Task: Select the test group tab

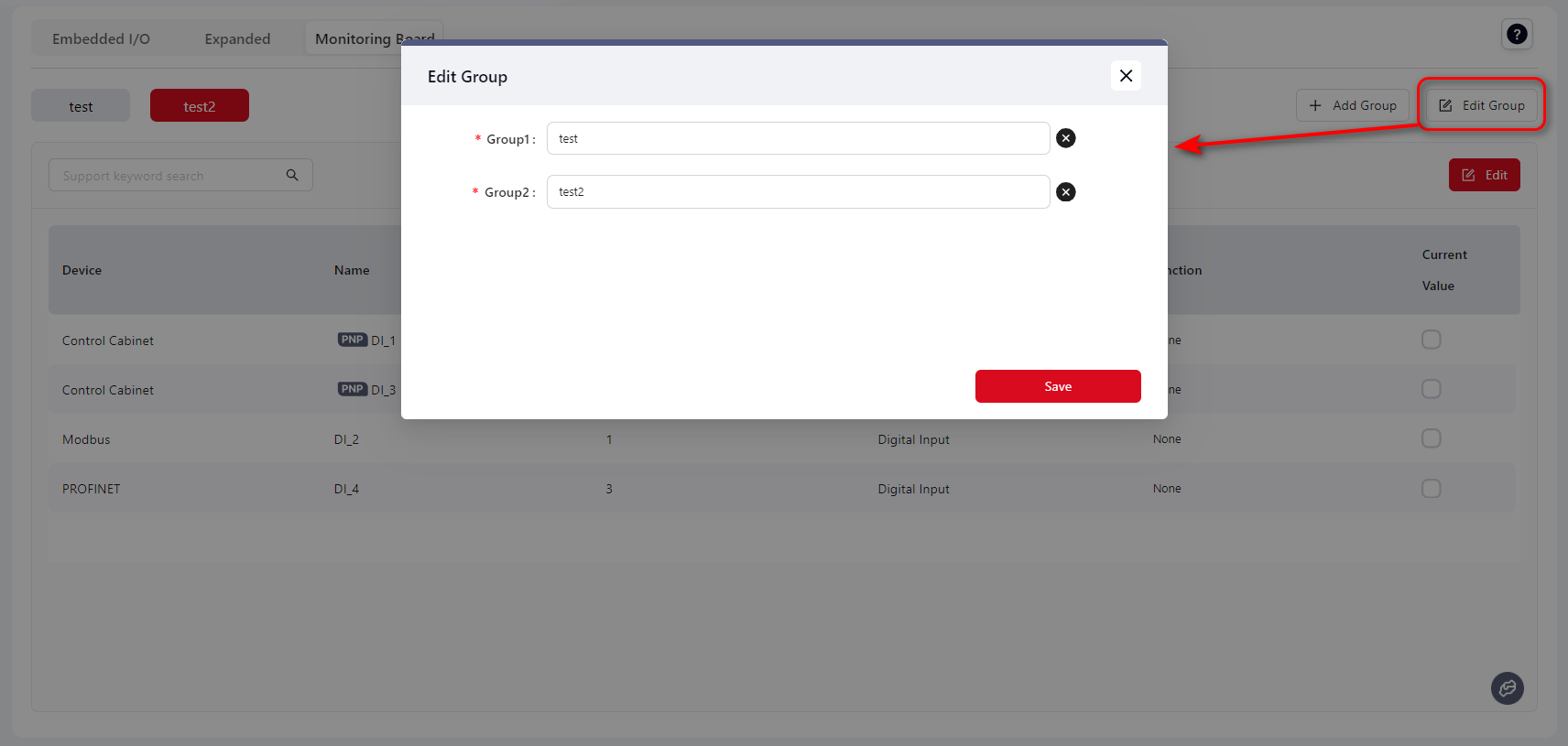Action: 81,106
